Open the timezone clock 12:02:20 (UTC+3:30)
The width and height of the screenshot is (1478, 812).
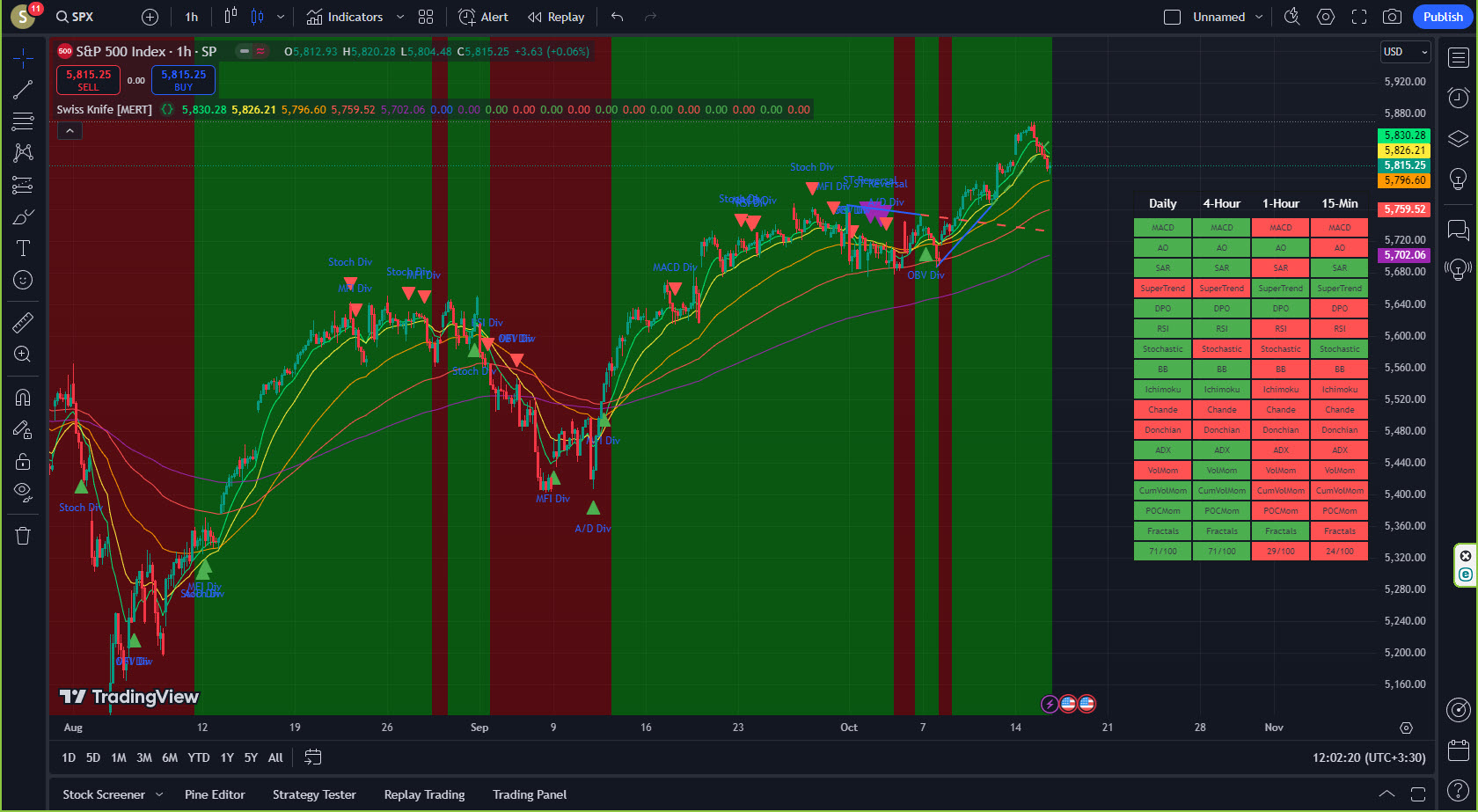coord(1369,757)
